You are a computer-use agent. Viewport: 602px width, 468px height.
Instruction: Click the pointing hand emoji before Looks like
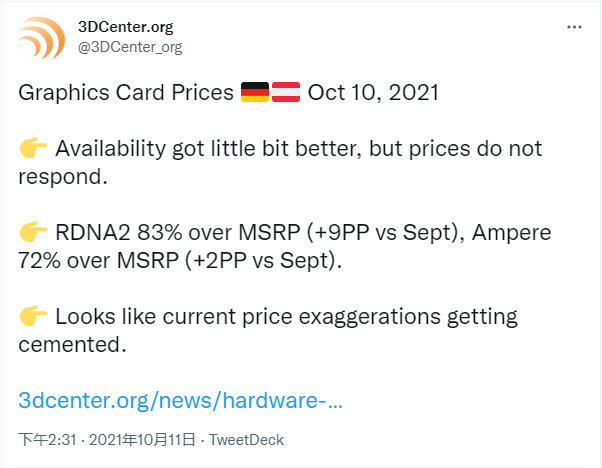[x=33, y=317]
